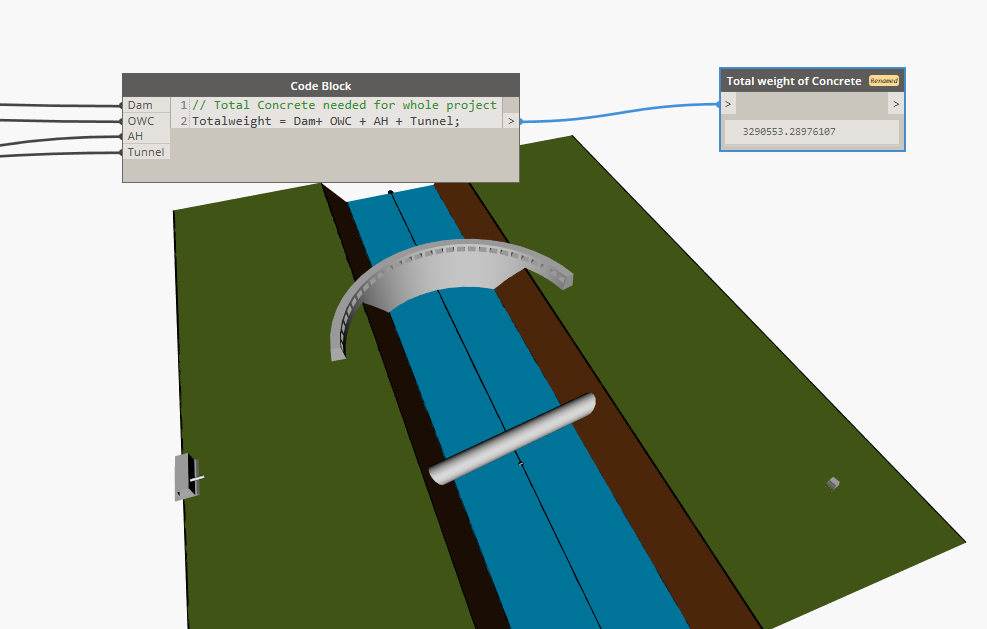The width and height of the screenshot is (987, 629).
Task: Click the Watch node's right output port
Action: [x=896, y=104]
